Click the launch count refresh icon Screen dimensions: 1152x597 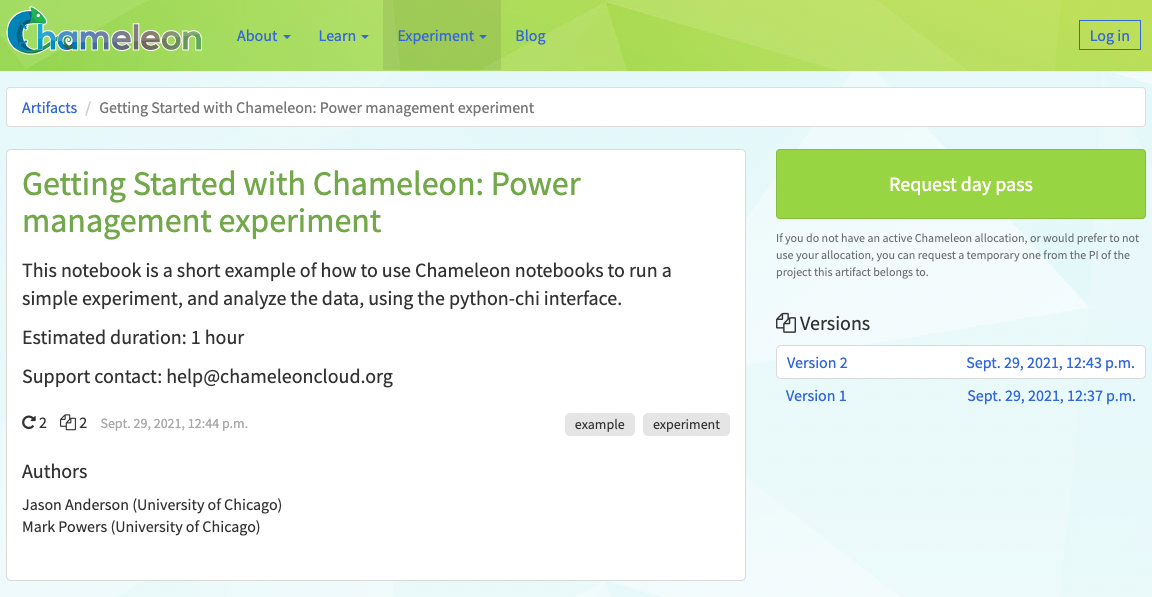click(29, 422)
